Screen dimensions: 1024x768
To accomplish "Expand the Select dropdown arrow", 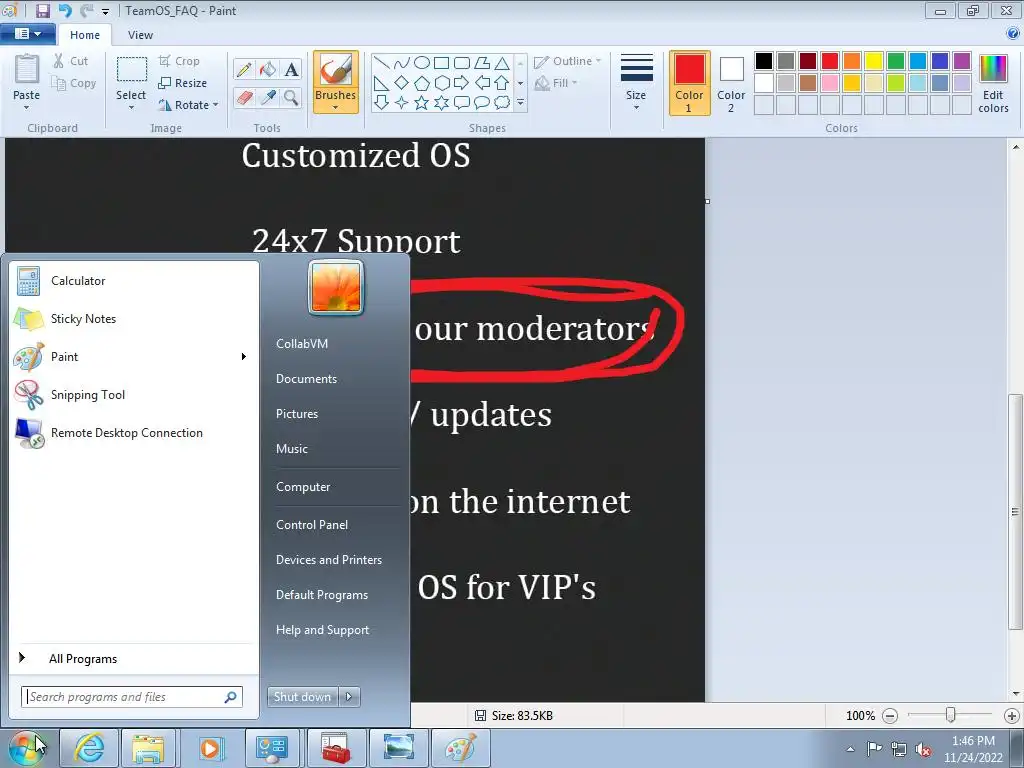I will (131, 107).
